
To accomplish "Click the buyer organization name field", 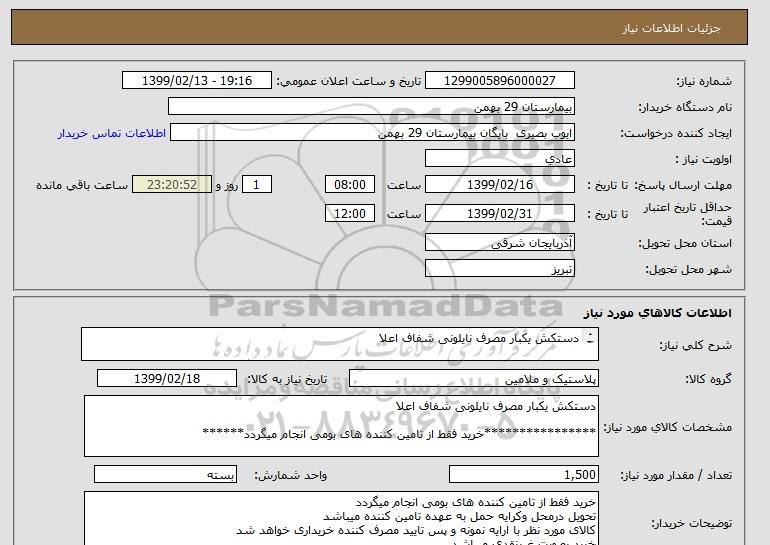I will pyautogui.click(x=371, y=107).
